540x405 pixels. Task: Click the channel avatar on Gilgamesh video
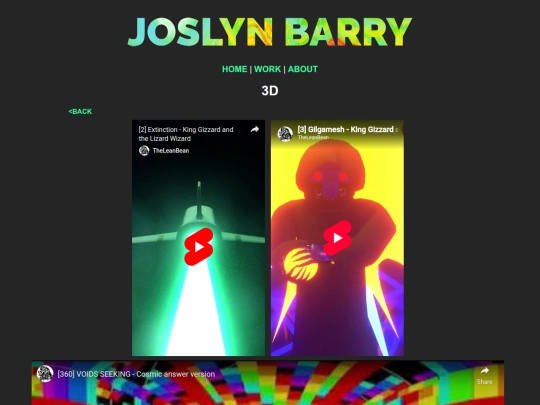285,134
